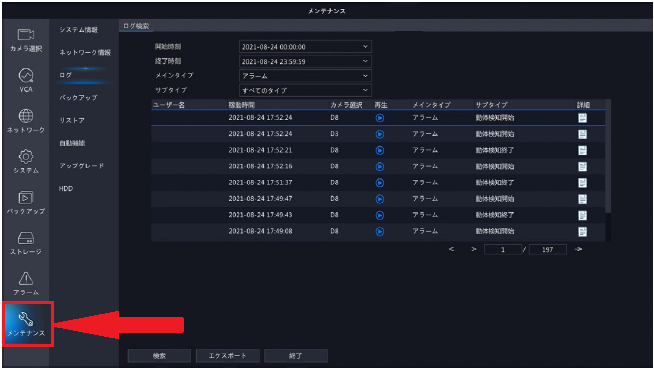This screenshot has width=654, height=368.
Task: Click the 終了 exit button
Action: coord(296,356)
